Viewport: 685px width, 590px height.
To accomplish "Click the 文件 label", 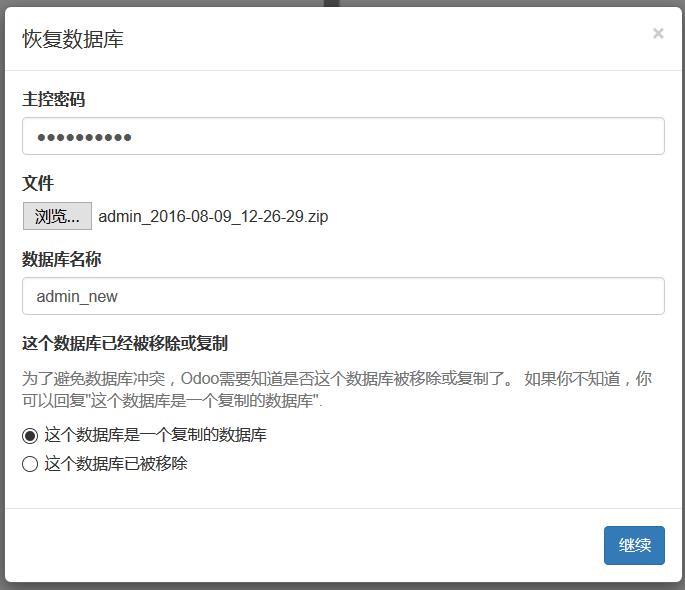I will tap(38, 183).
